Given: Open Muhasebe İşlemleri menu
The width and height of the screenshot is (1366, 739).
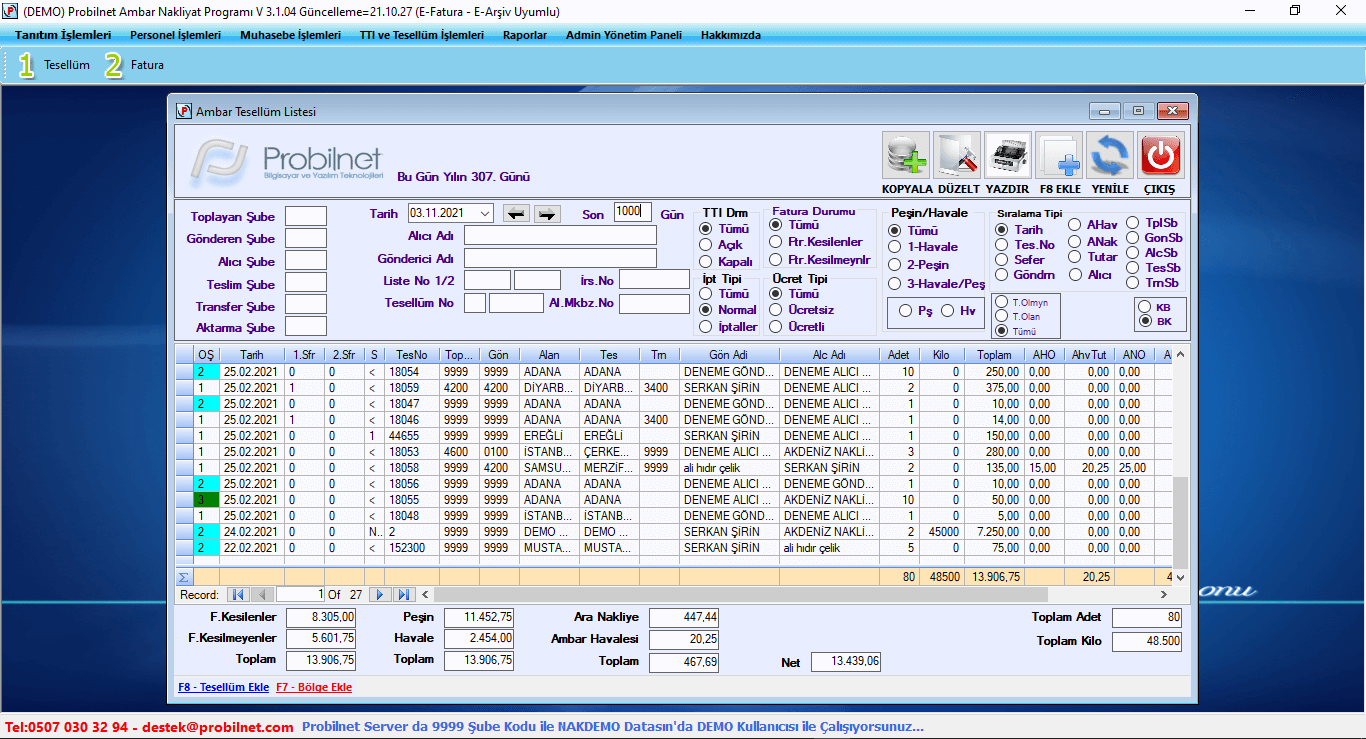Looking at the screenshot, I should coord(290,35).
